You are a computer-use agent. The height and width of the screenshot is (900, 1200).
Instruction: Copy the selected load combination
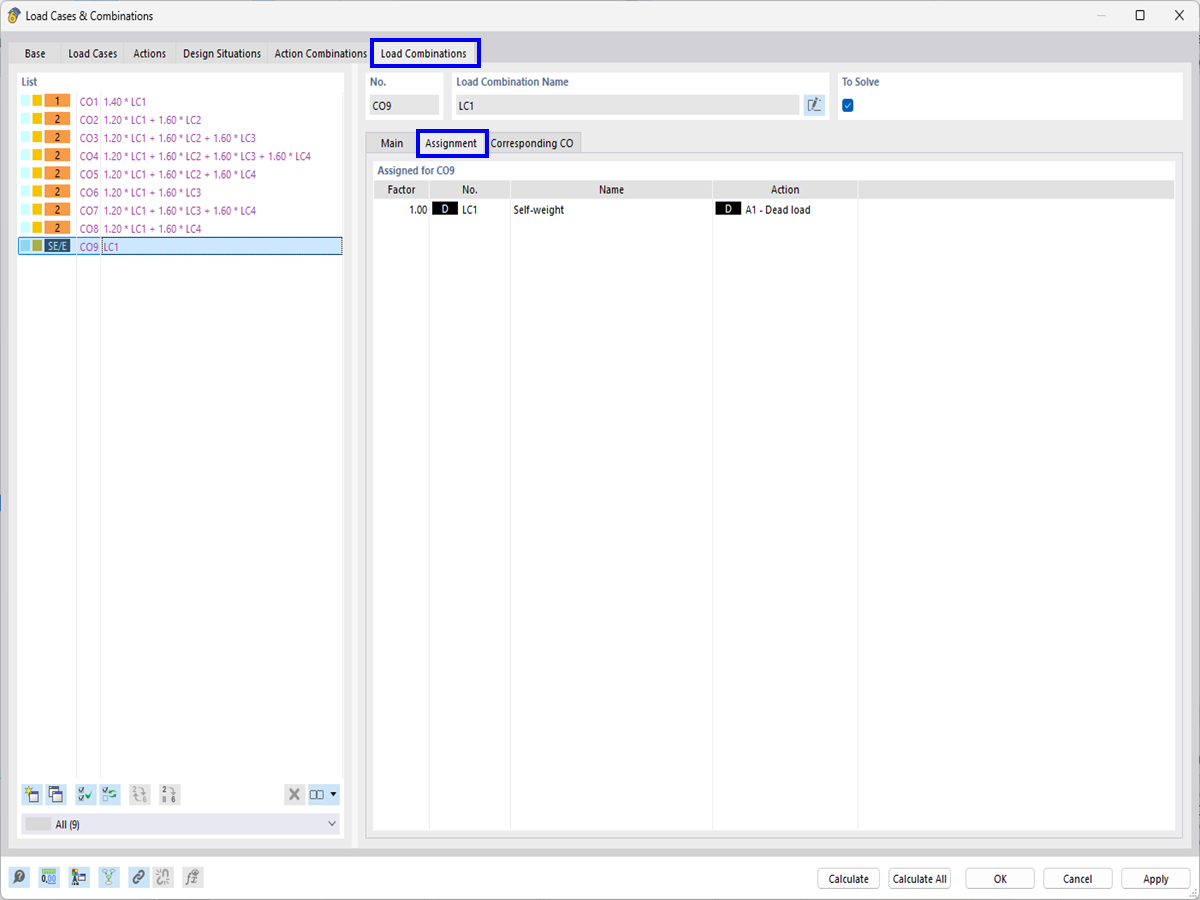tap(55, 794)
